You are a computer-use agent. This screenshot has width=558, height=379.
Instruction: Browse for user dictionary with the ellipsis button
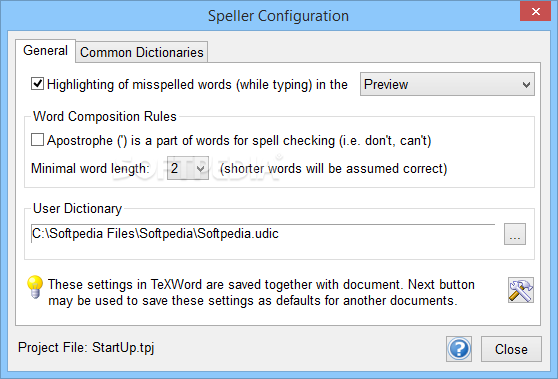coord(515,234)
